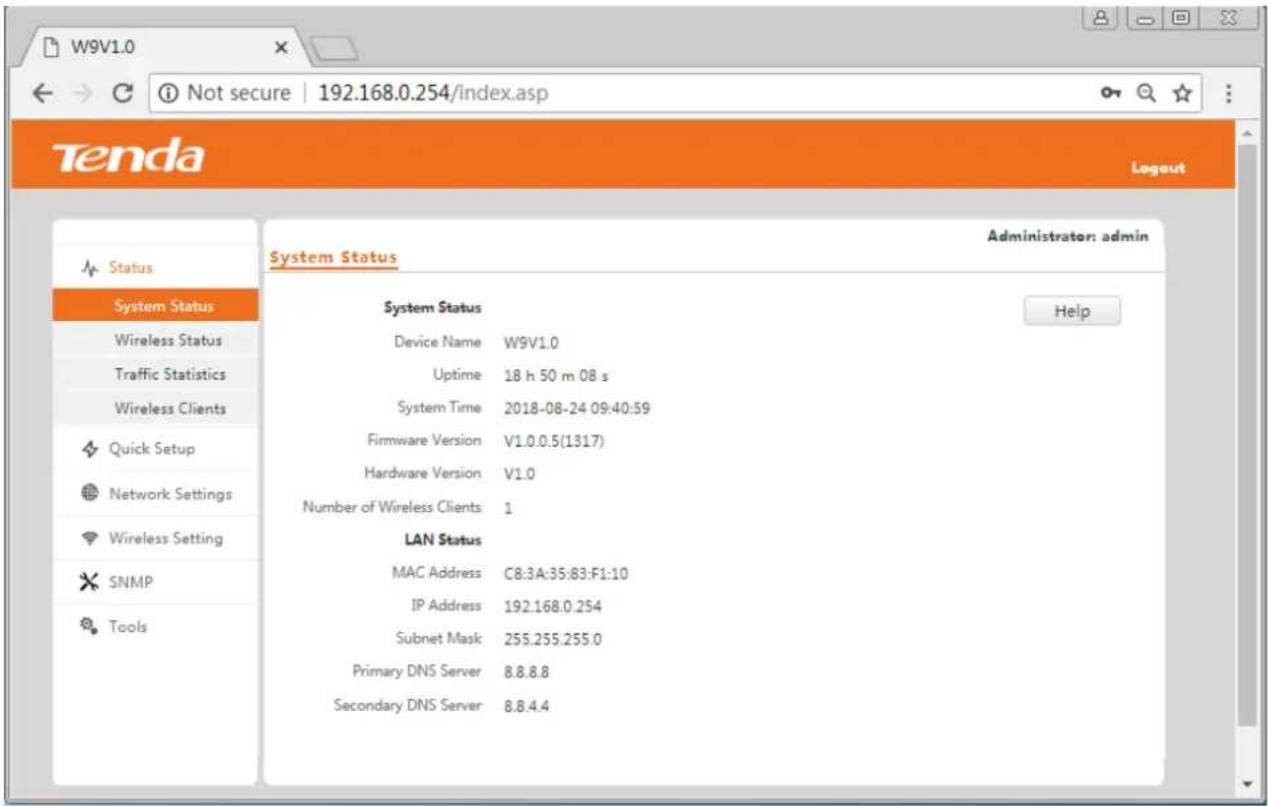Screen dimensions: 1268x806
Task: Click the browser forward arrow
Action: [81, 93]
